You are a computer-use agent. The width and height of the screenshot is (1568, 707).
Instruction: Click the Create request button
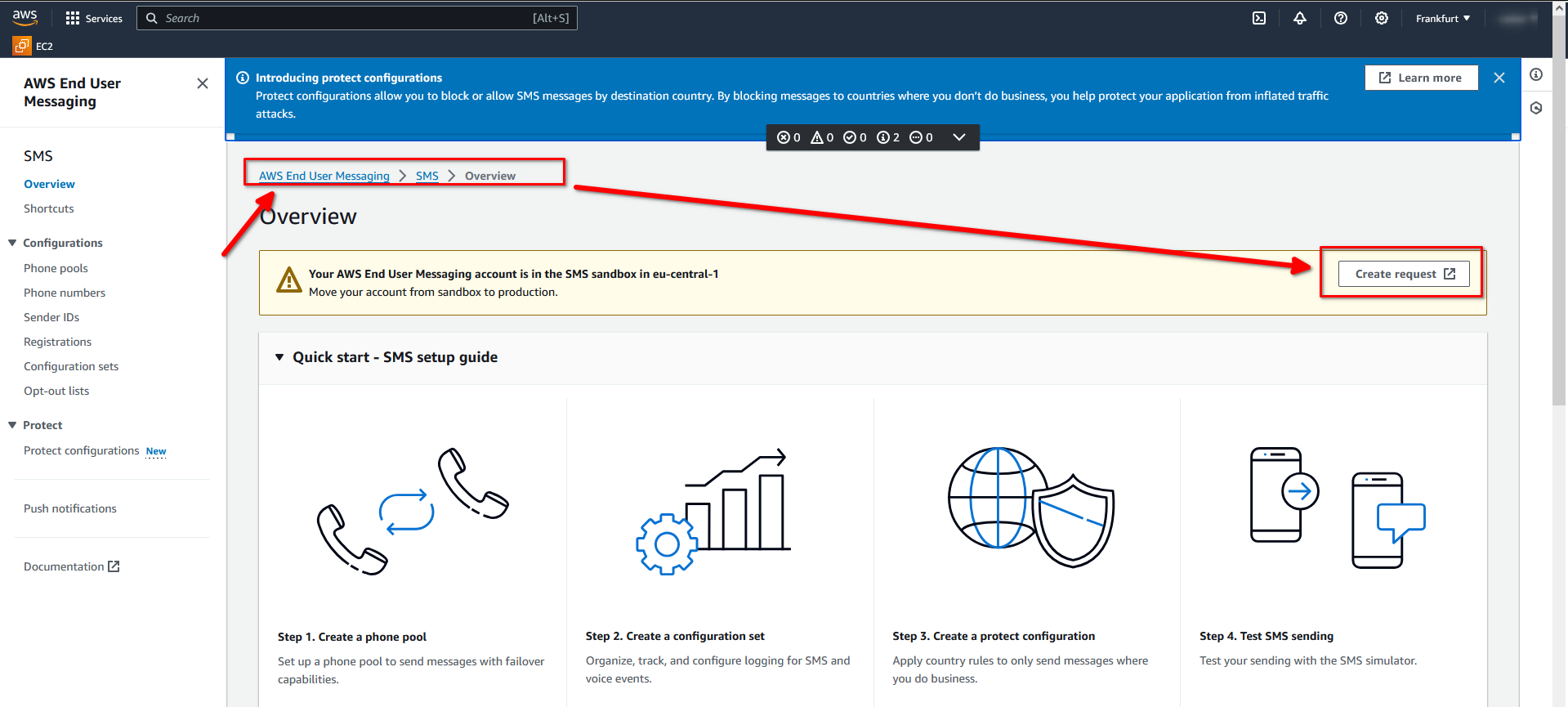pyautogui.click(x=1403, y=274)
